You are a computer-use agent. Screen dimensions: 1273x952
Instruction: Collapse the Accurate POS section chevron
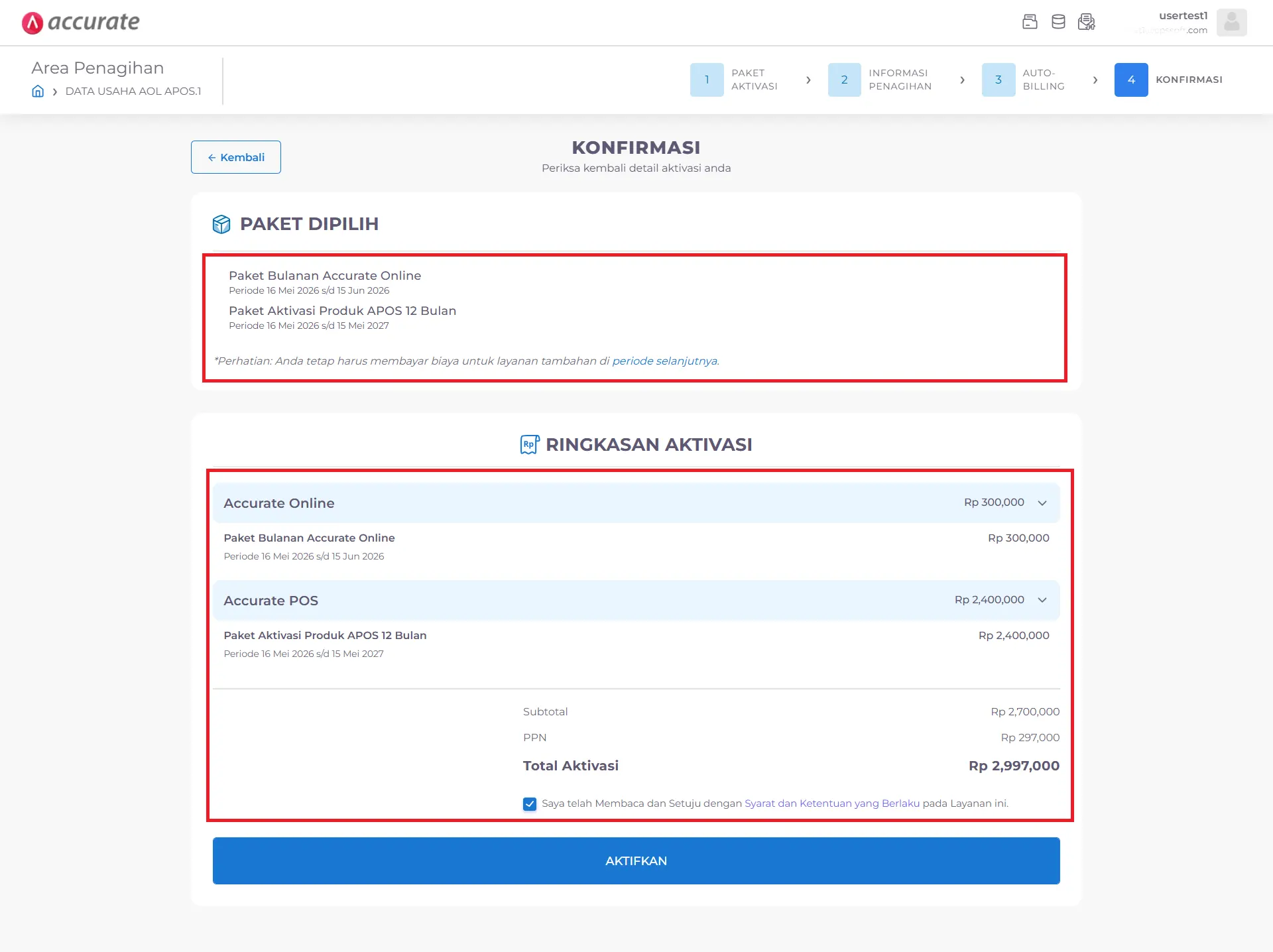[x=1042, y=600]
